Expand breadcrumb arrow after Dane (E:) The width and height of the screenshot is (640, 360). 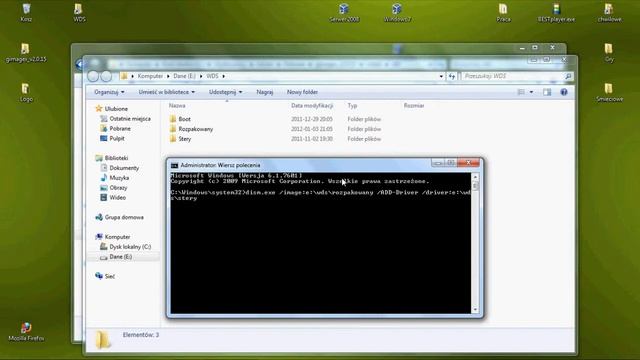[201, 76]
